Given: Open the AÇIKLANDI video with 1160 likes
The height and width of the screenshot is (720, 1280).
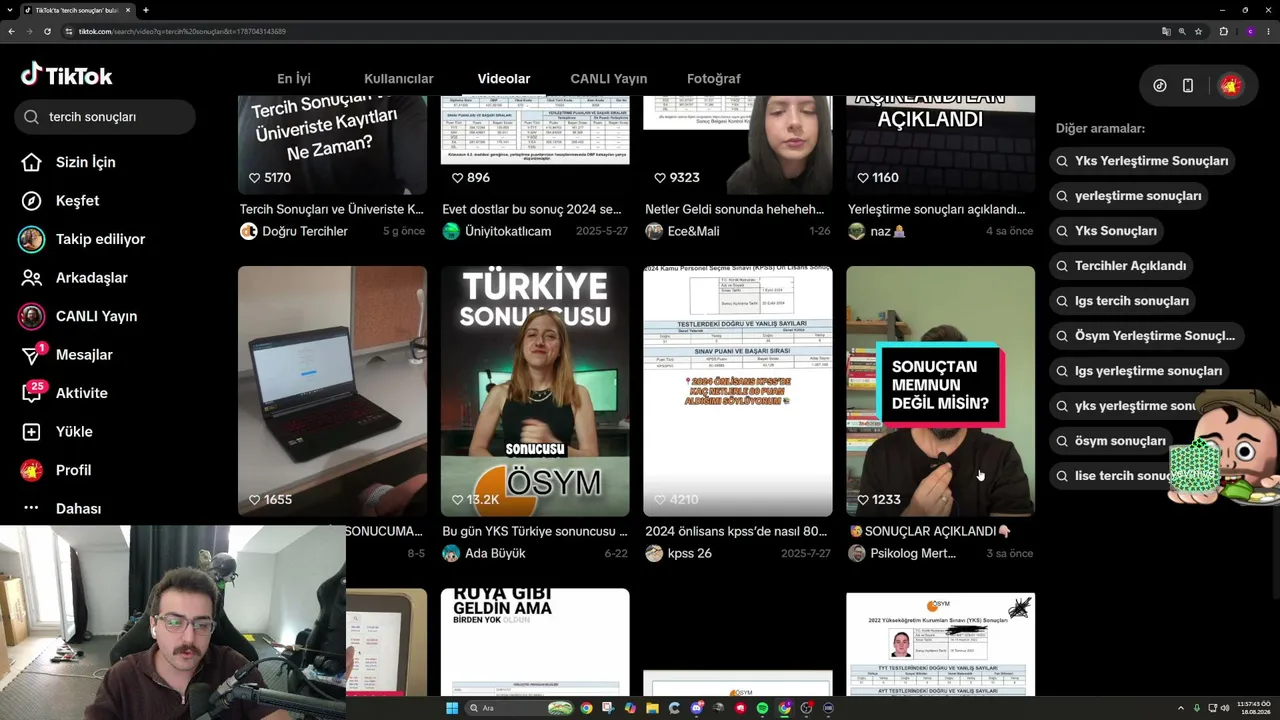Looking at the screenshot, I should 941,145.
